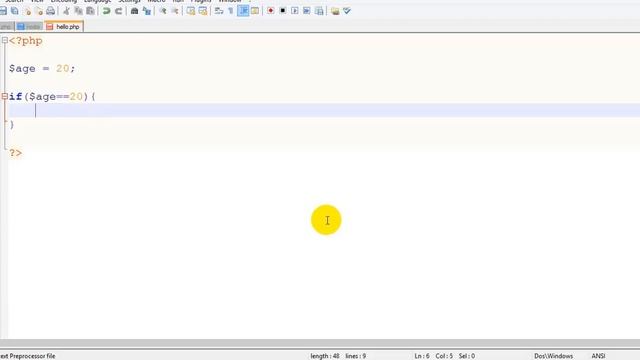
Task: Switch to the hello.php tab
Action: click(x=64, y=27)
